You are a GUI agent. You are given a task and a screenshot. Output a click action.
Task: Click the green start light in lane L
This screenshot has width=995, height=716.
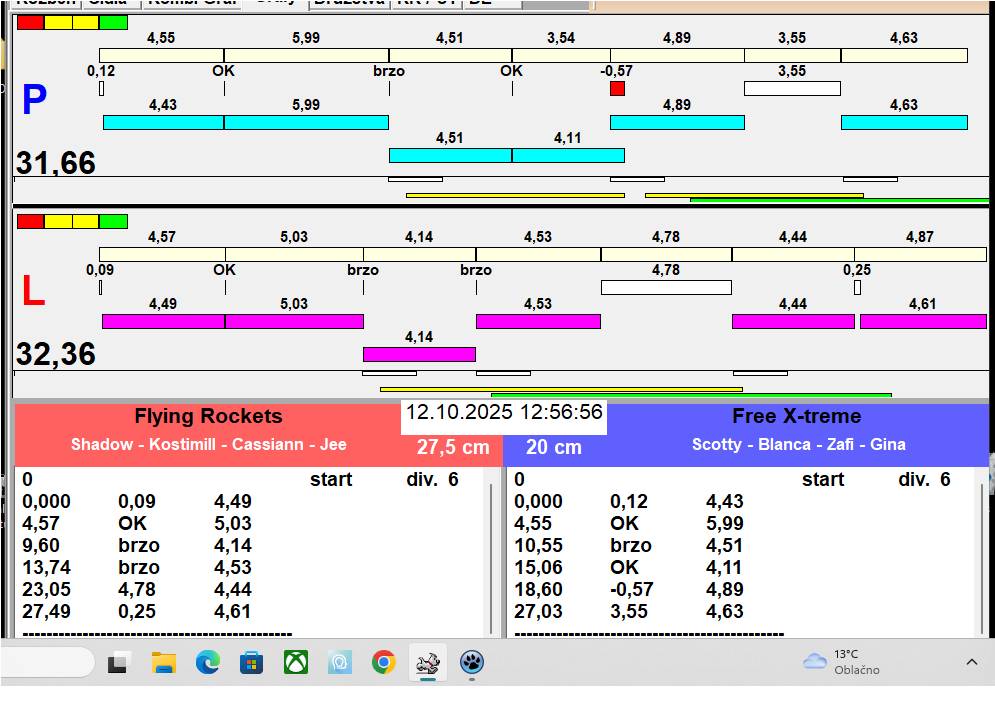coord(114,221)
